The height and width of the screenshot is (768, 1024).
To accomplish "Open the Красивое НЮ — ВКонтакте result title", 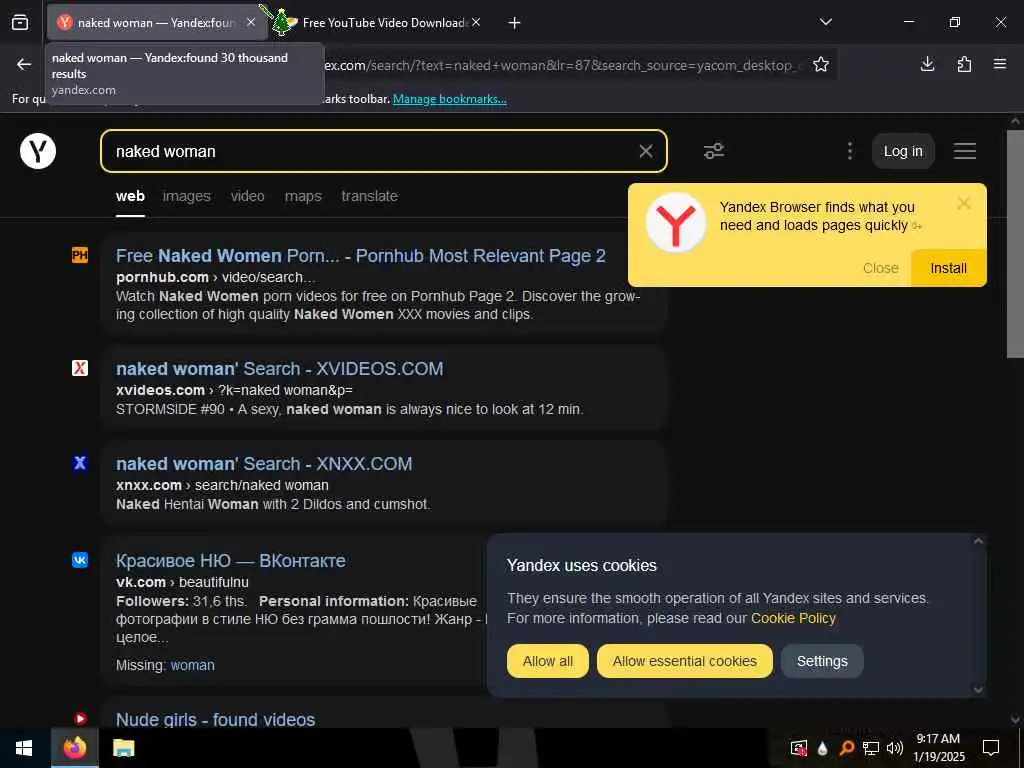I will (231, 560).
